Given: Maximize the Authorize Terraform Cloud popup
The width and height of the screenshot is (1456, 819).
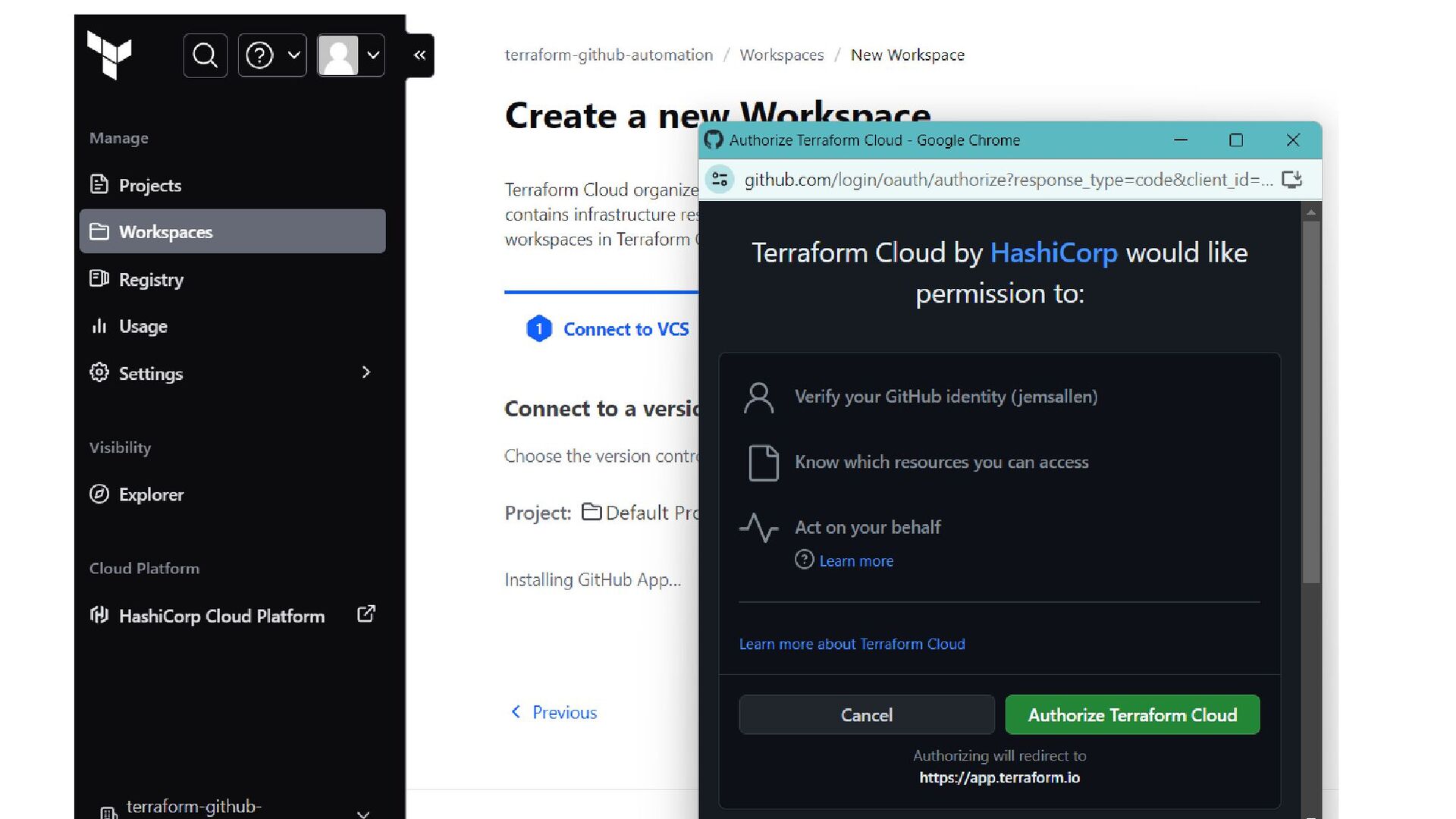Looking at the screenshot, I should coord(1236,140).
